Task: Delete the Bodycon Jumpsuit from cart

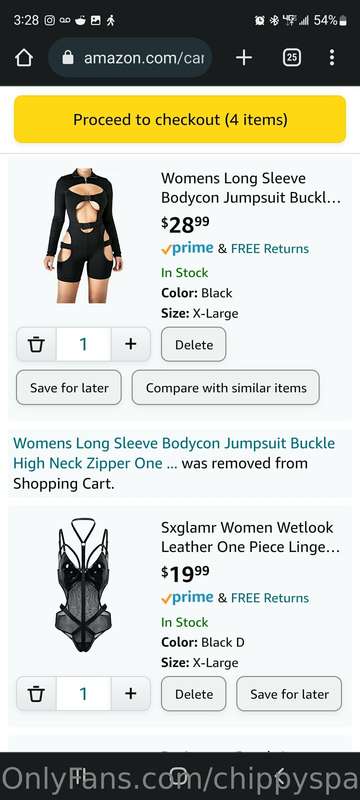Action: point(194,344)
